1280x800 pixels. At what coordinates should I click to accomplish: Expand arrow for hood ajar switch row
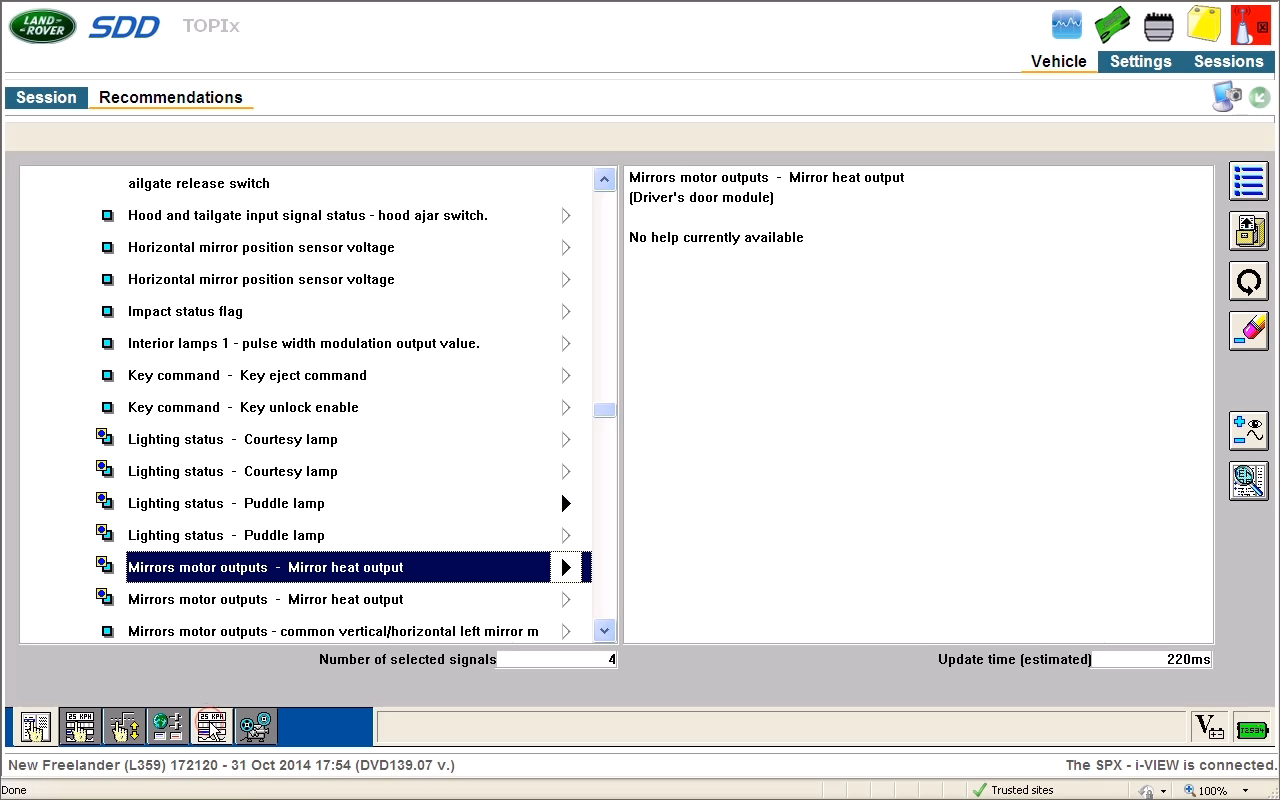tap(566, 215)
